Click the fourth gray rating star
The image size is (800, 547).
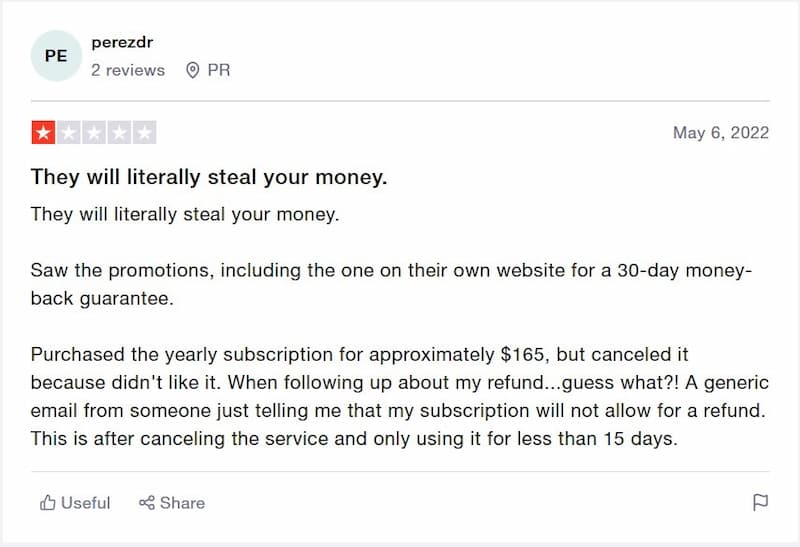click(119, 133)
